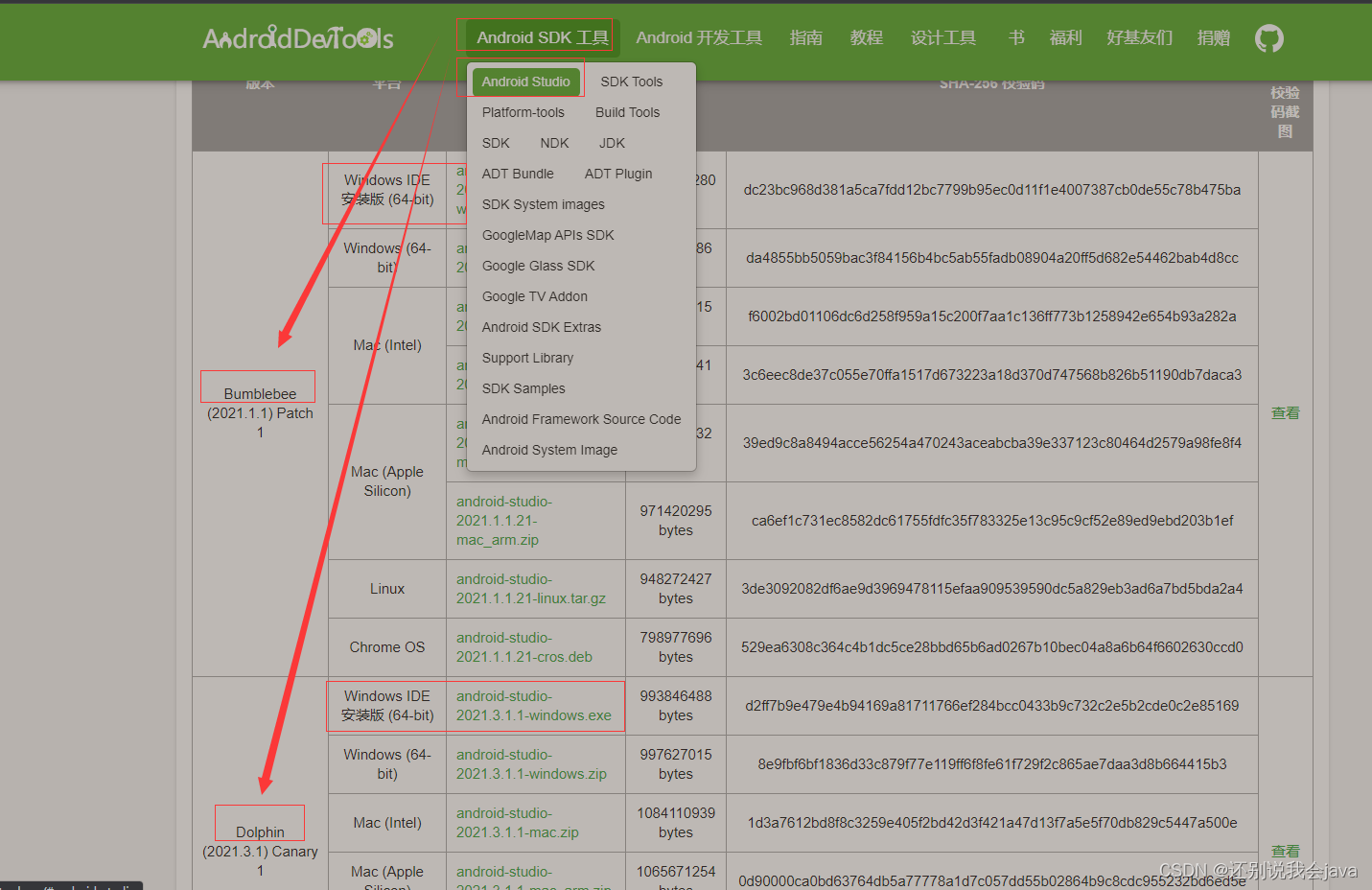Click the checksum starting with 1d3a7612bd
Image resolution: width=1372 pixels, height=890 pixels.
click(992, 823)
